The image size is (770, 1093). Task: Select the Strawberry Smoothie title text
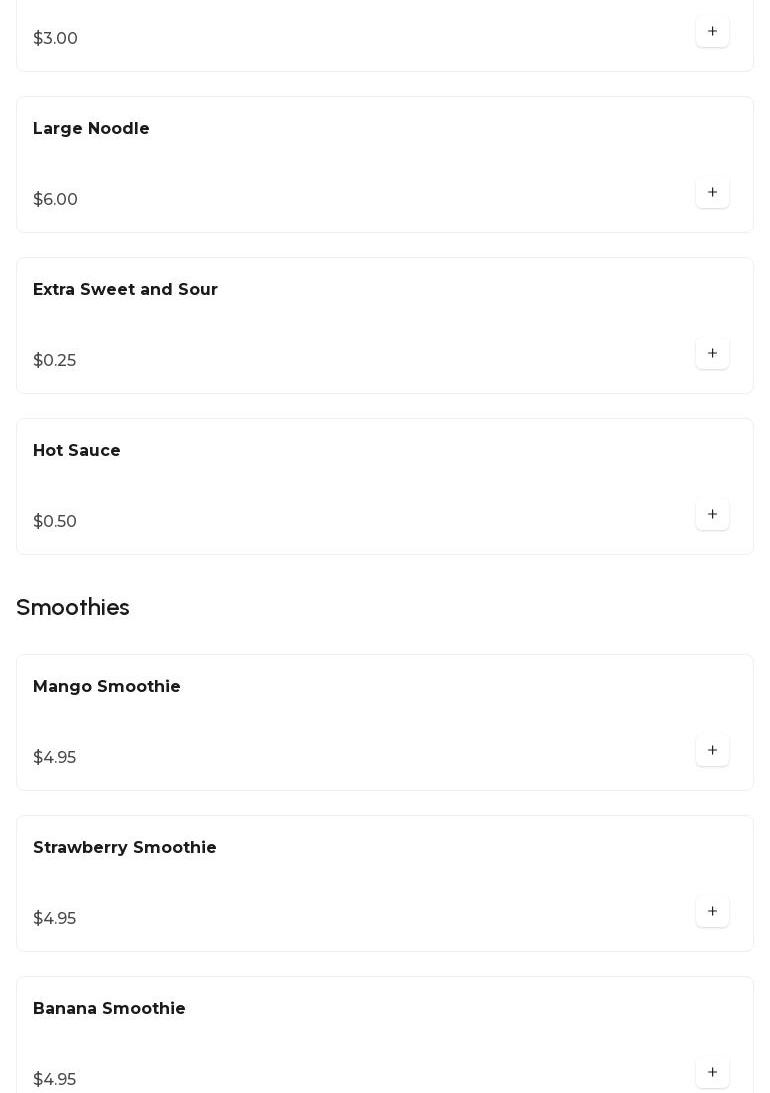125,848
